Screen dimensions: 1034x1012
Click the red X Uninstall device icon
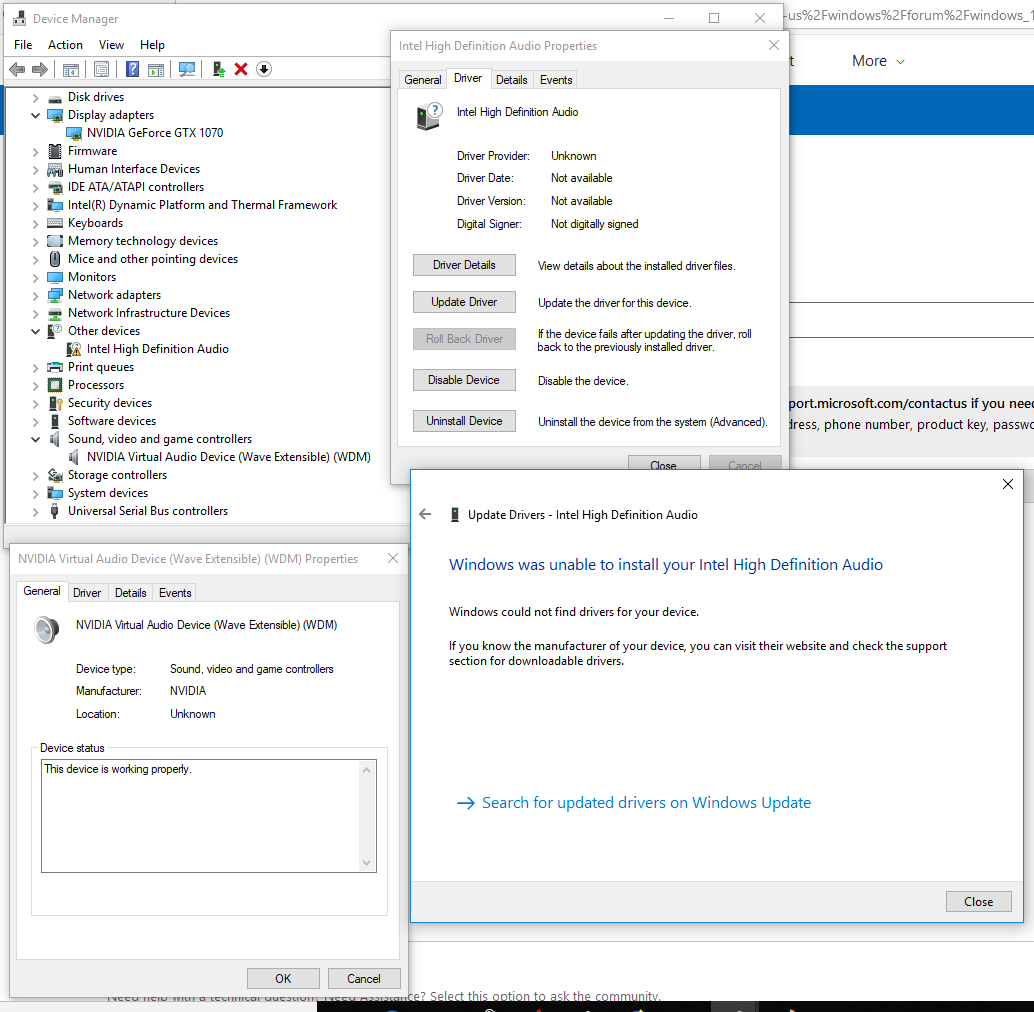coord(241,69)
